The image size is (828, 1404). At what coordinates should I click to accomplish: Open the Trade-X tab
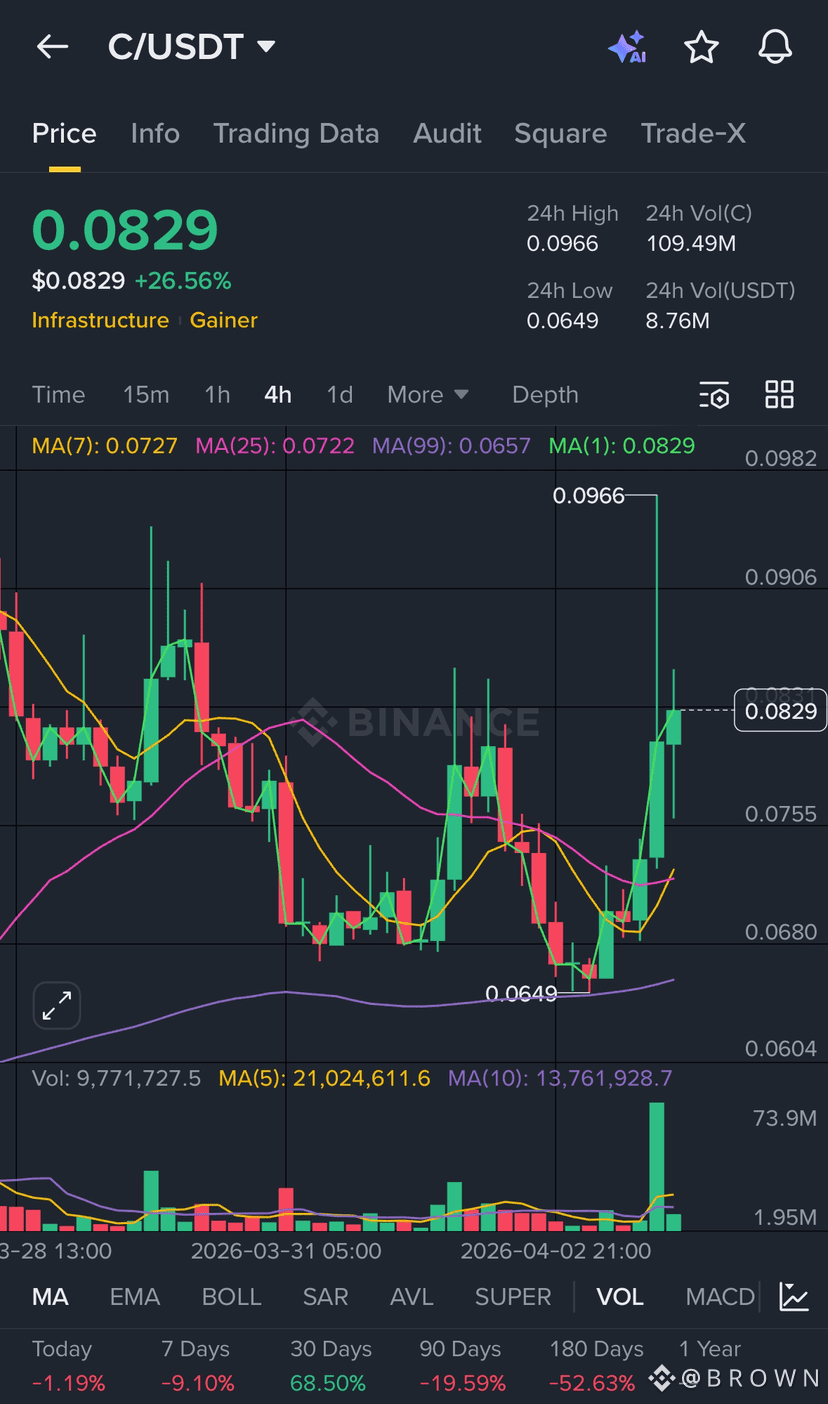[693, 134]
